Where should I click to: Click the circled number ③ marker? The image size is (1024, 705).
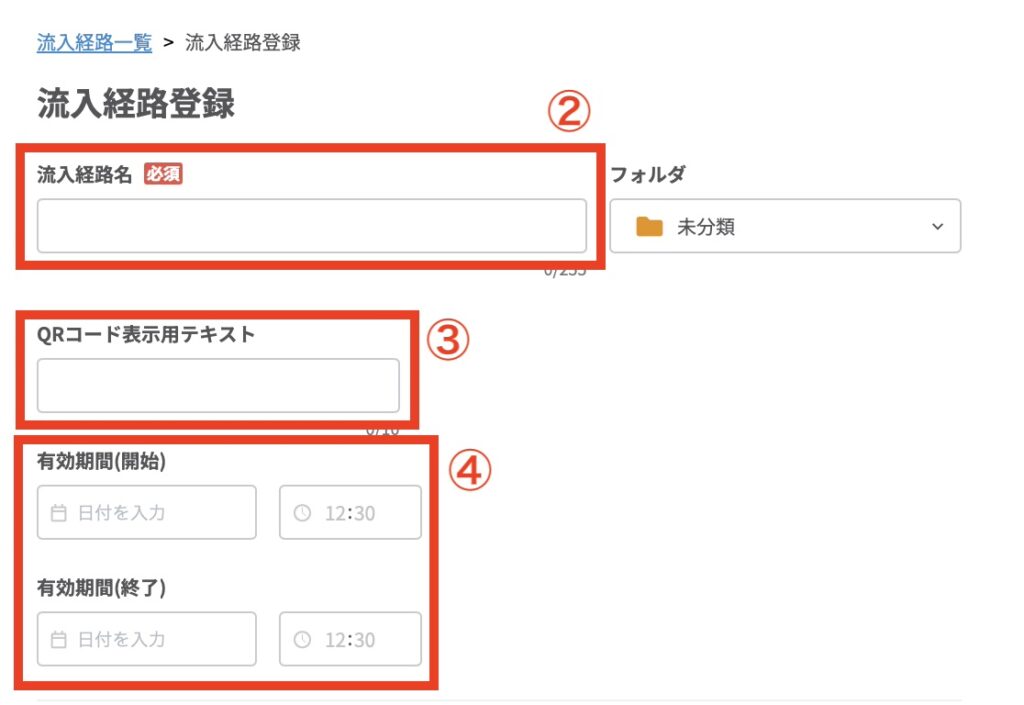click(x=448, y=341)
